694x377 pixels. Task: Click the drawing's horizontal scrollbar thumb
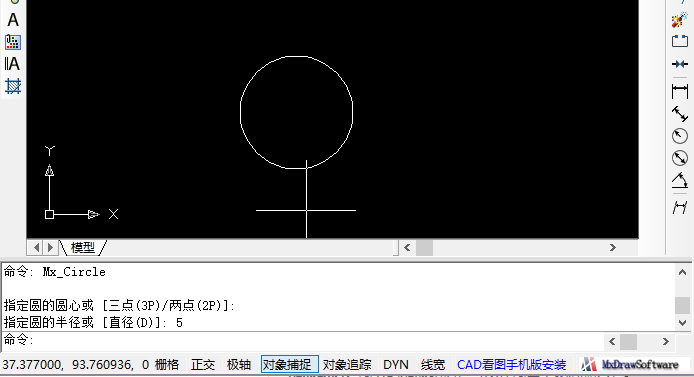pyautogui.click(x=424, y=247)
